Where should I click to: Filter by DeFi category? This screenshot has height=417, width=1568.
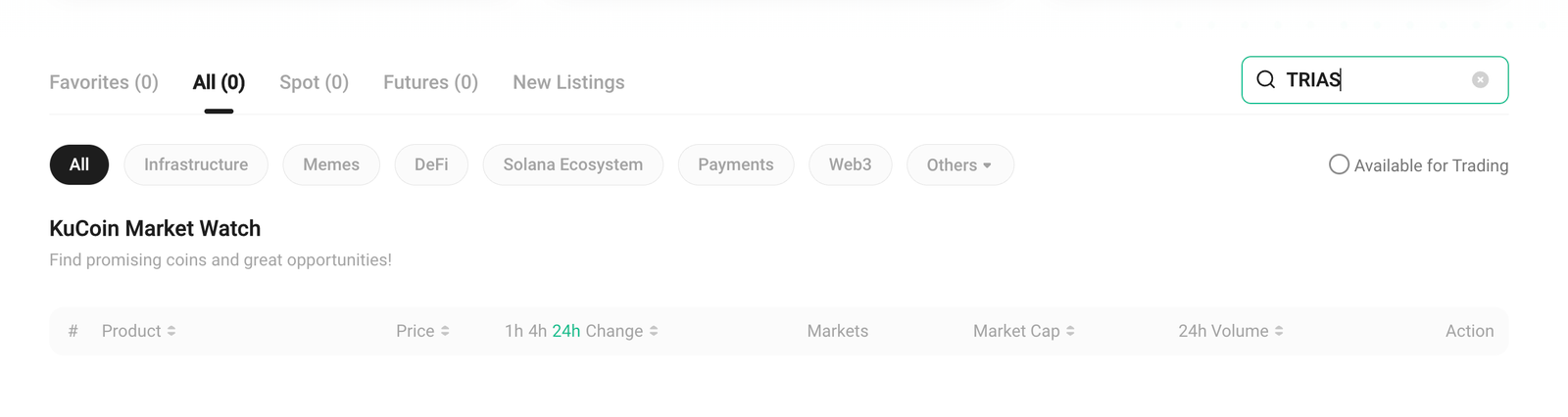coord(431,164)
